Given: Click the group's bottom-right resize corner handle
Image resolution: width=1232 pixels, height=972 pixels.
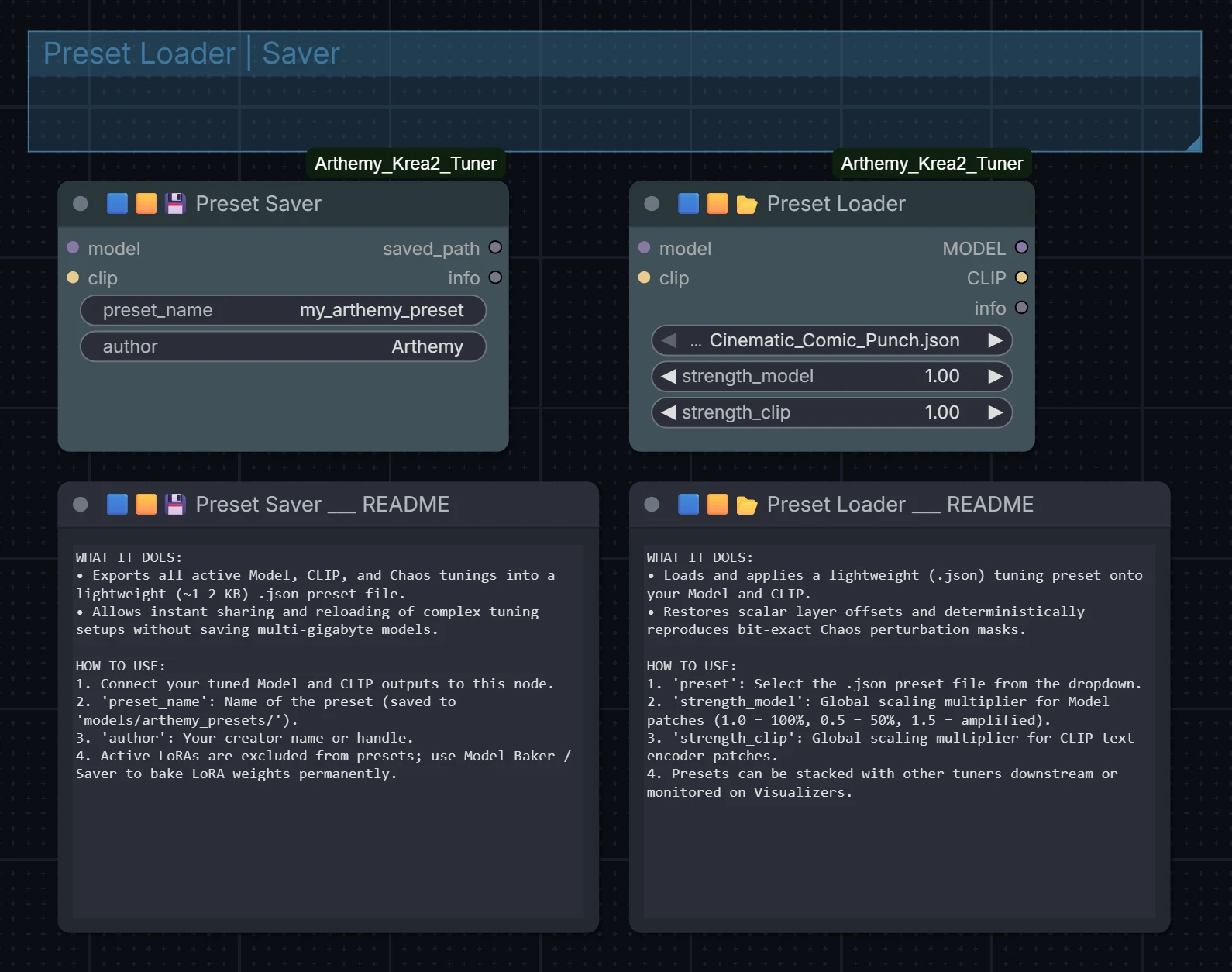Looking at the screenshot, I should tap(1193, 143).
